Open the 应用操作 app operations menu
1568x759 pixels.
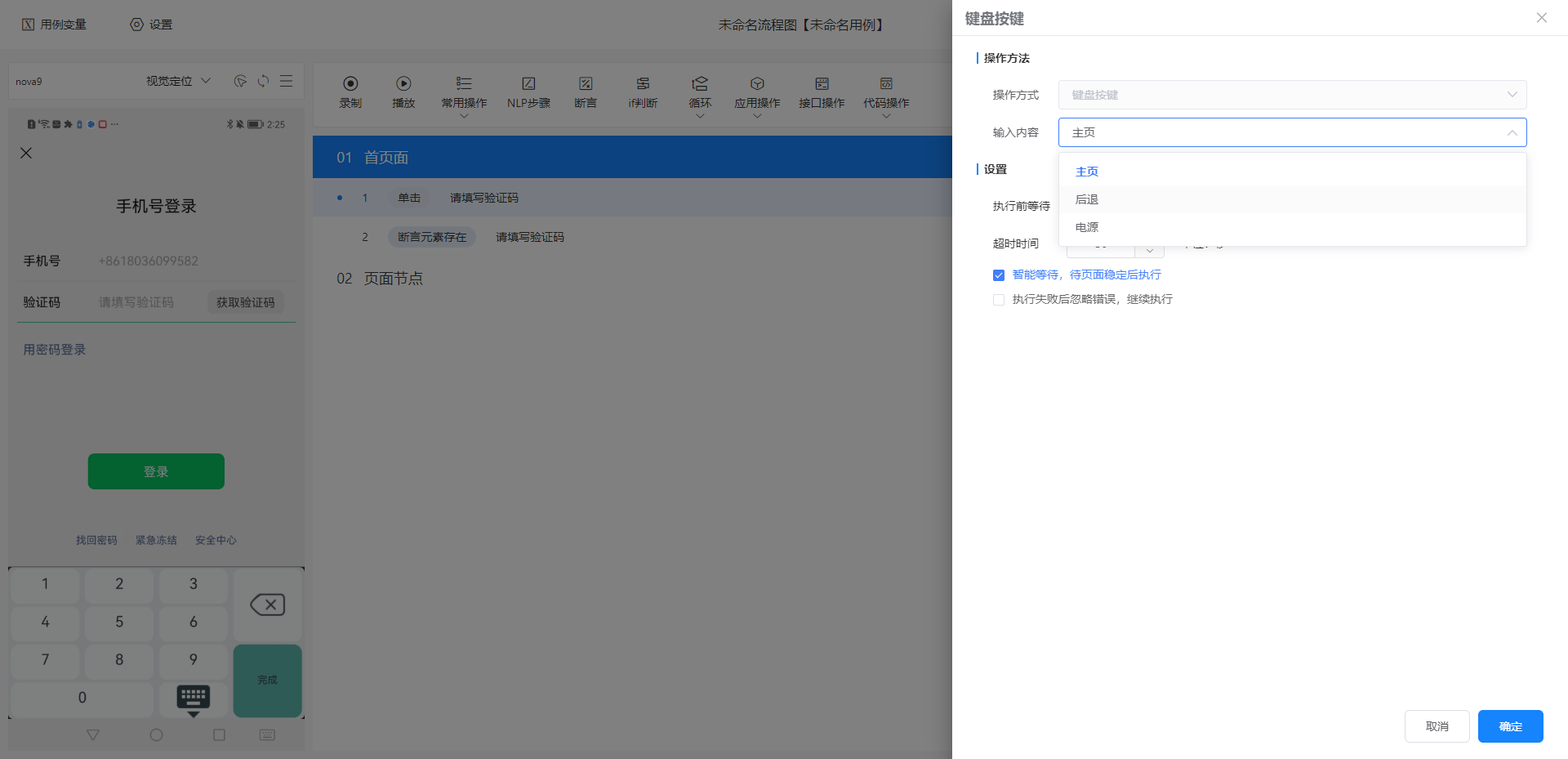point(757,96)
